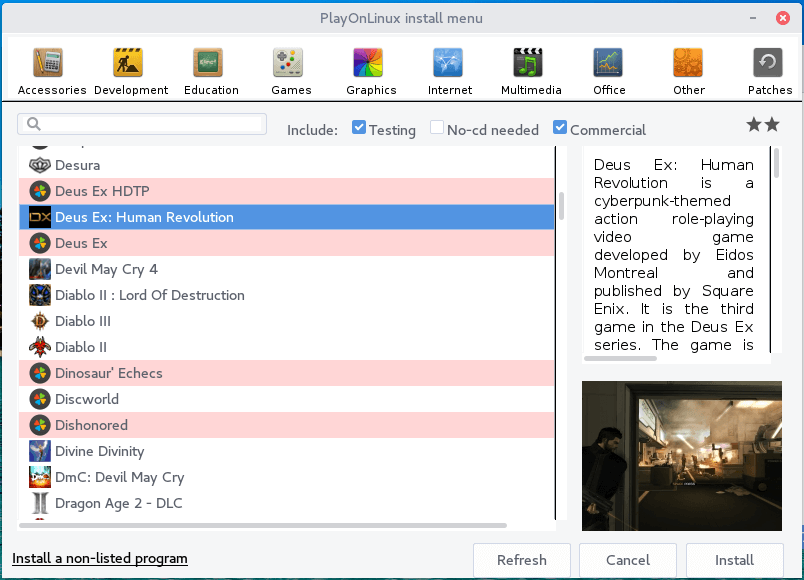Click the Desura app icon
This screenshot has height=580, width=804.
click(x=40, y=165)
